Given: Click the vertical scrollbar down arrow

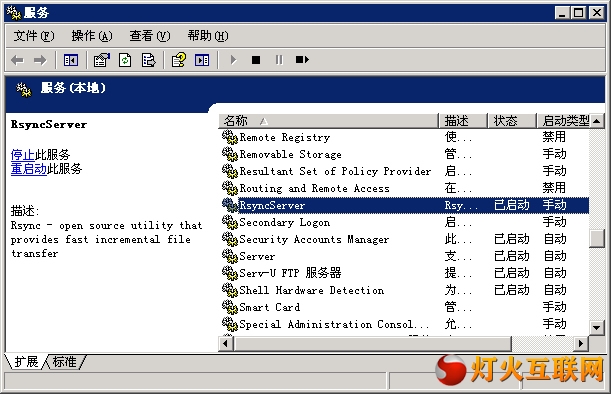Looking at the screenshot, I should pos(597,327).
